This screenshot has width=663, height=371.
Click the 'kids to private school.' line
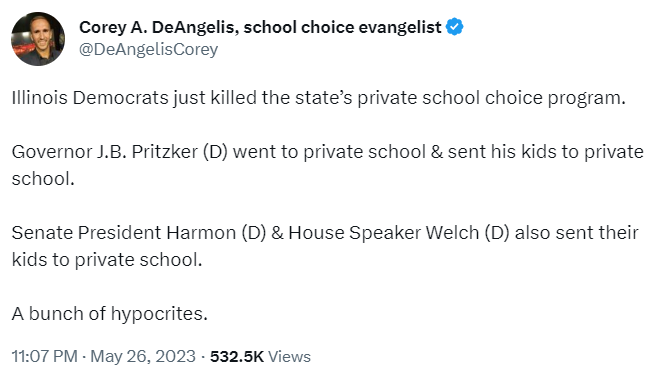coord(107,260)
